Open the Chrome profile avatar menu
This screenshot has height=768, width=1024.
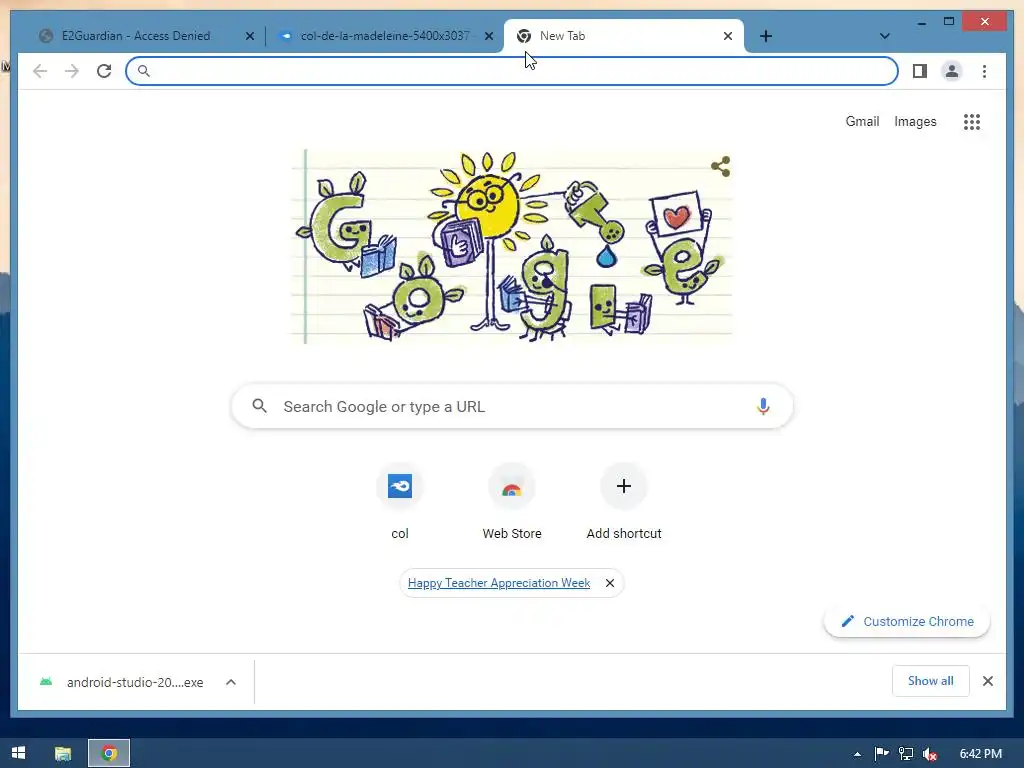pyautogui.click(x=952, y=71)
